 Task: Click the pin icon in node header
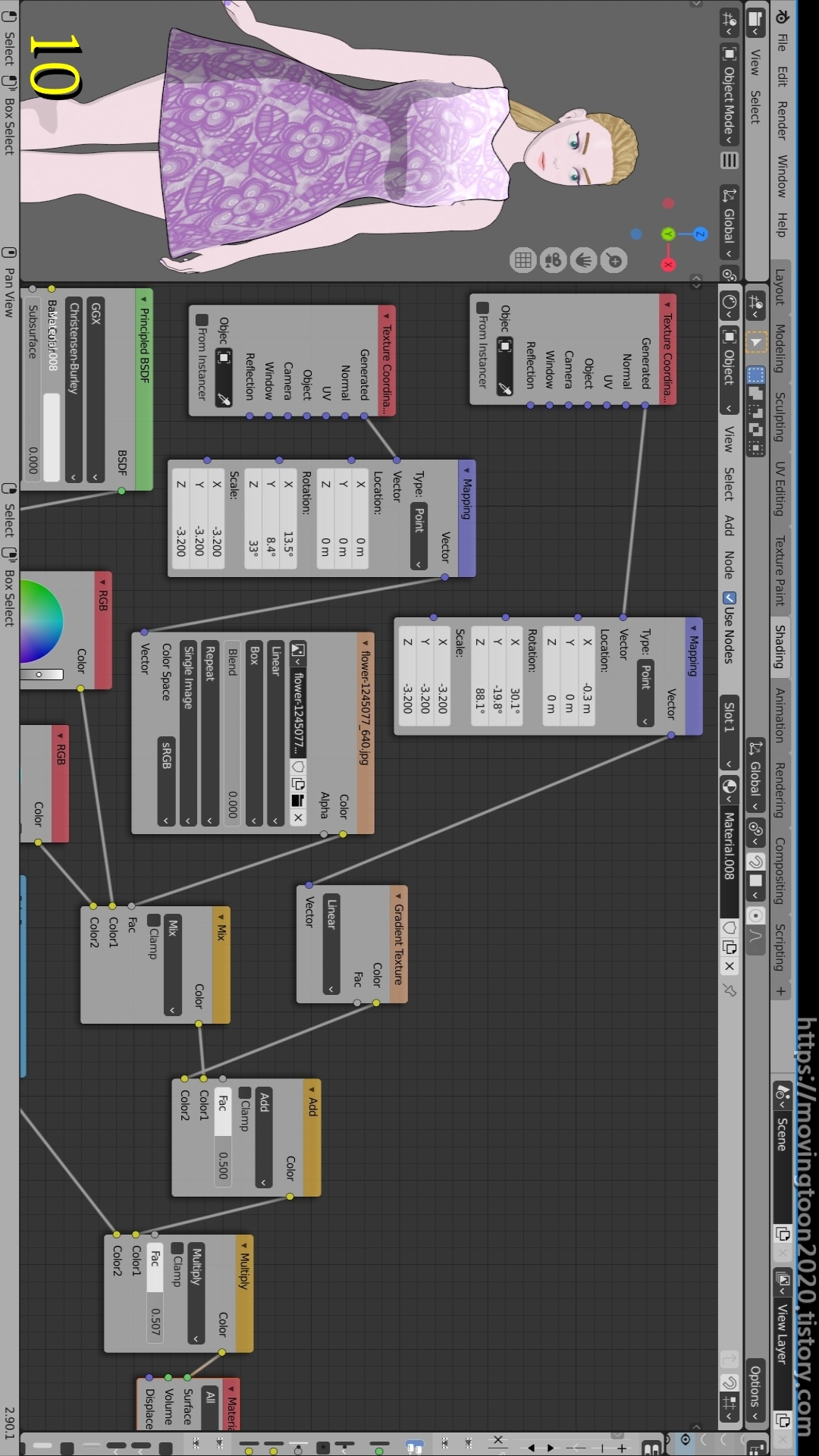730,990
